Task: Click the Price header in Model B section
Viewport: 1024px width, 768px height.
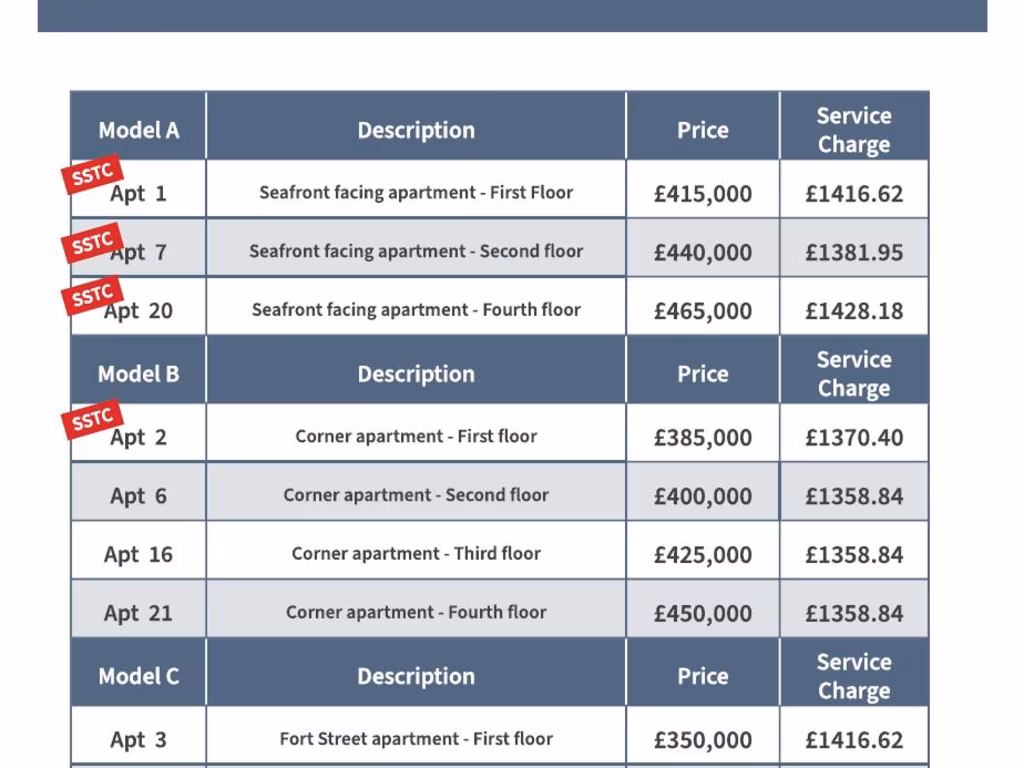Action: 702,374
